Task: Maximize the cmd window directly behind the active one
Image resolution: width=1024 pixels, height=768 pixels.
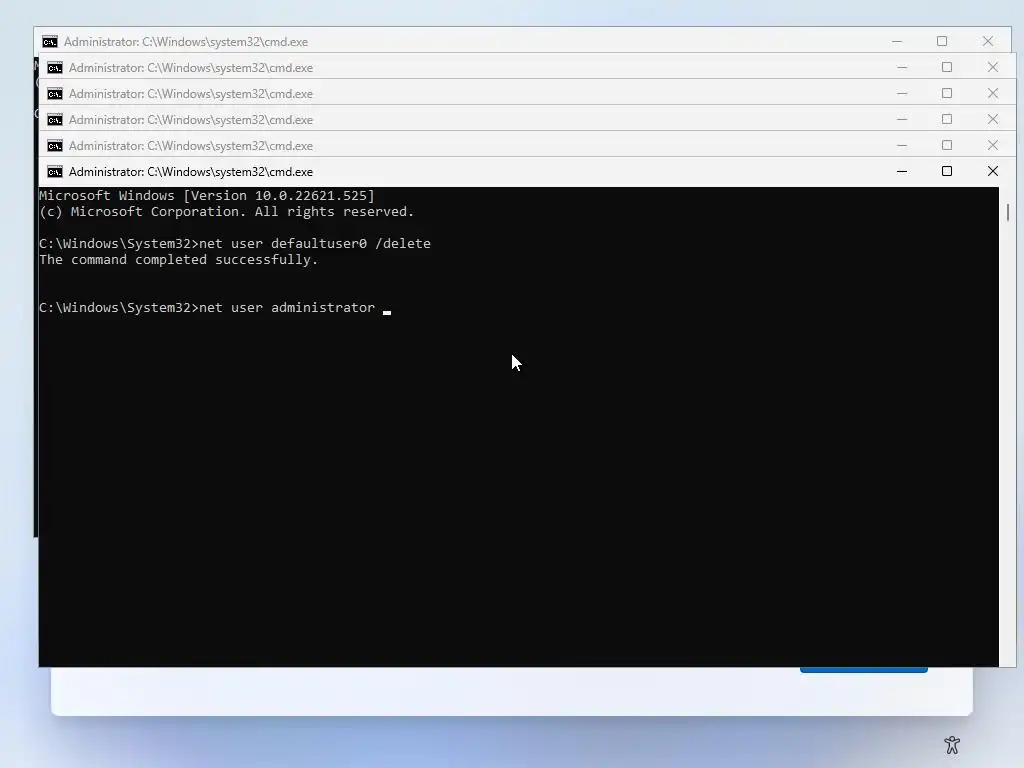Action: tap(947, 145)
